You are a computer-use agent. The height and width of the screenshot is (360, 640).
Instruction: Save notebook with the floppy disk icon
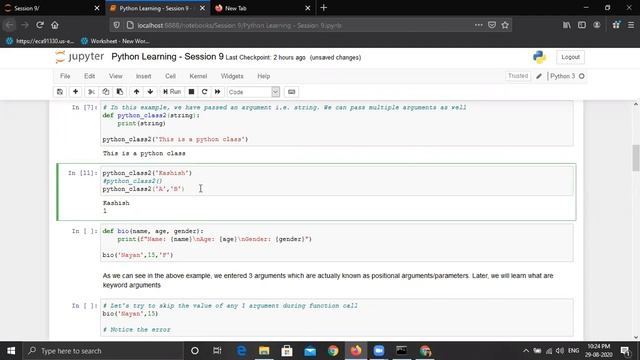coord(60,92)
